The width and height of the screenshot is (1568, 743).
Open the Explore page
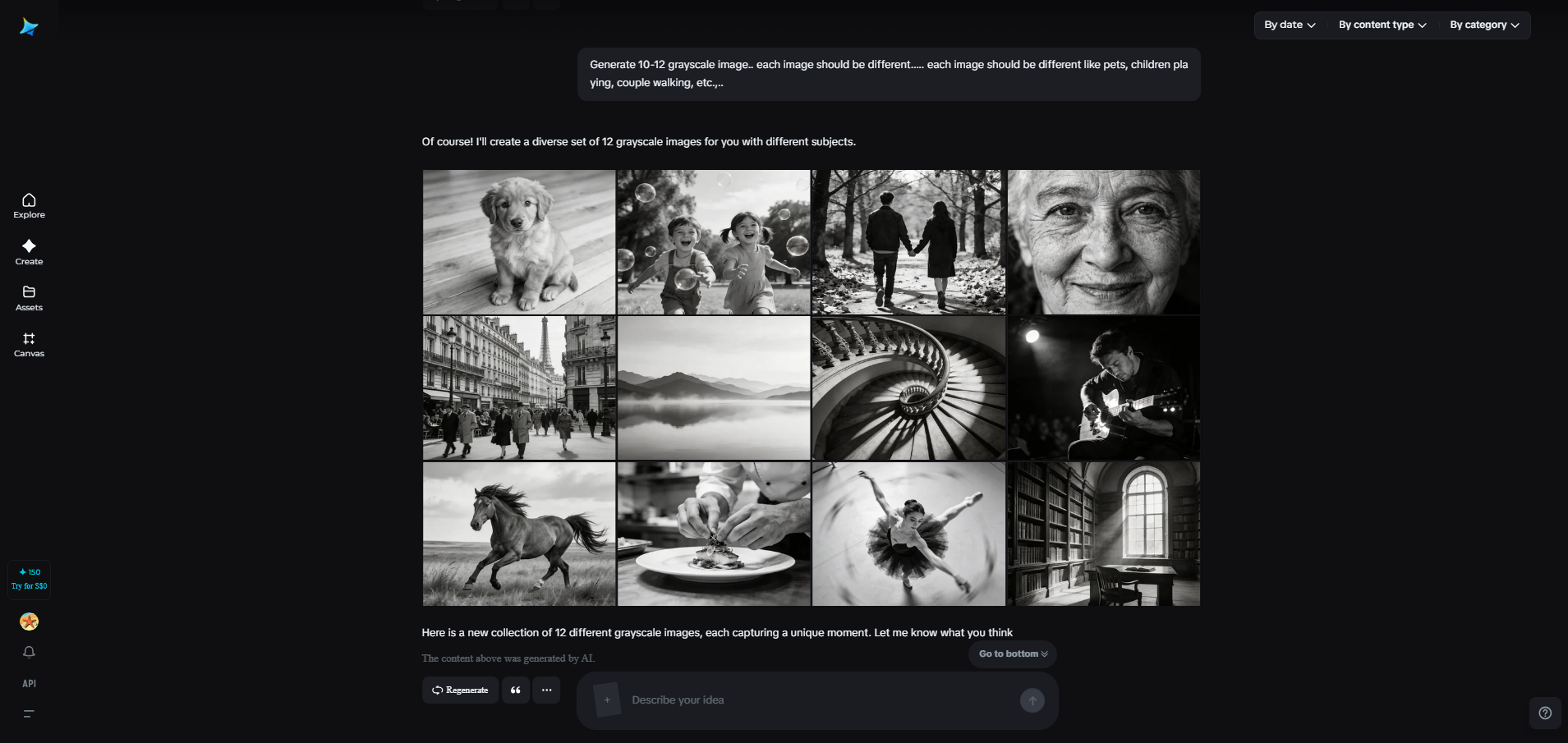coord(29,205)
